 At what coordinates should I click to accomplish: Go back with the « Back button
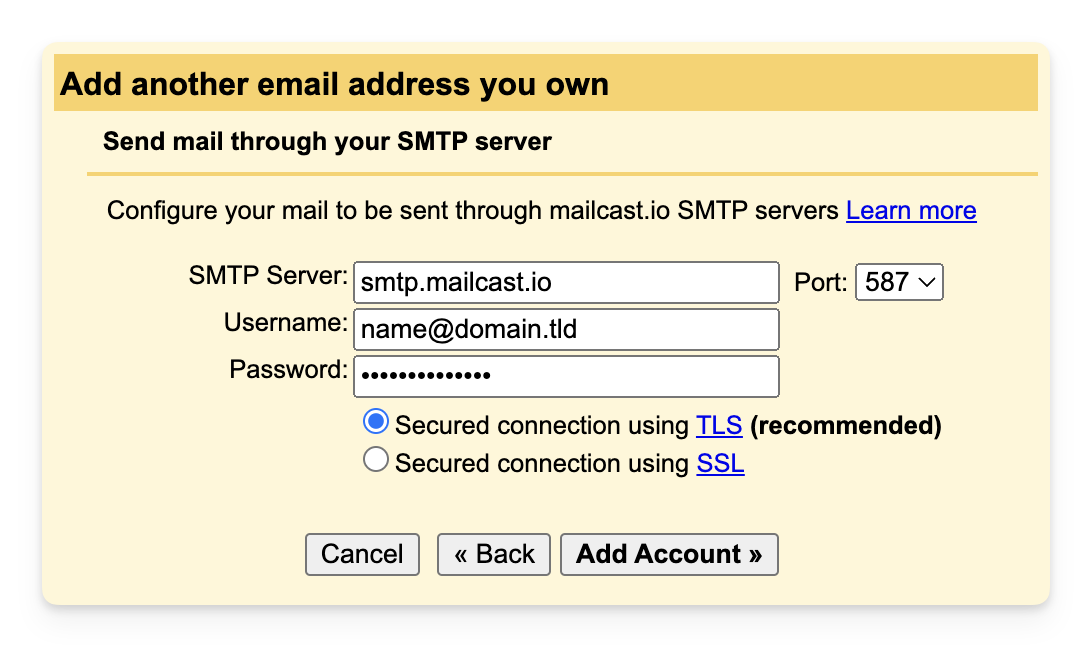tap(494, 554)
